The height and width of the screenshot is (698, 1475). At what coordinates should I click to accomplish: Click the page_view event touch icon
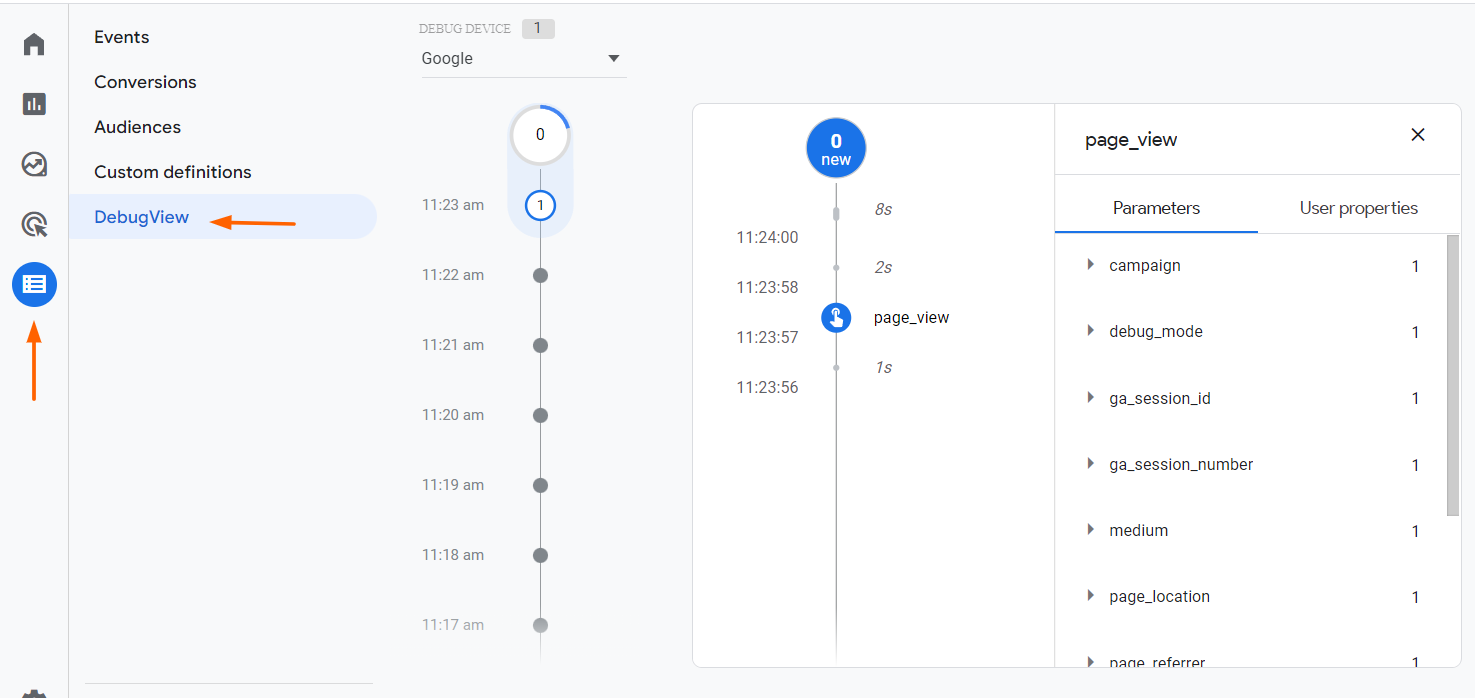pyautogui.click(x=836, y=317)
